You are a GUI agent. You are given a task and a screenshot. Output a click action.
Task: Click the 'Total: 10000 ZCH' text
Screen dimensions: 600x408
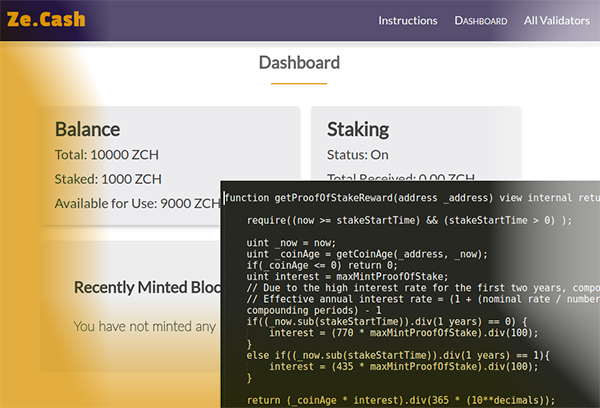(x=106, y=155)
